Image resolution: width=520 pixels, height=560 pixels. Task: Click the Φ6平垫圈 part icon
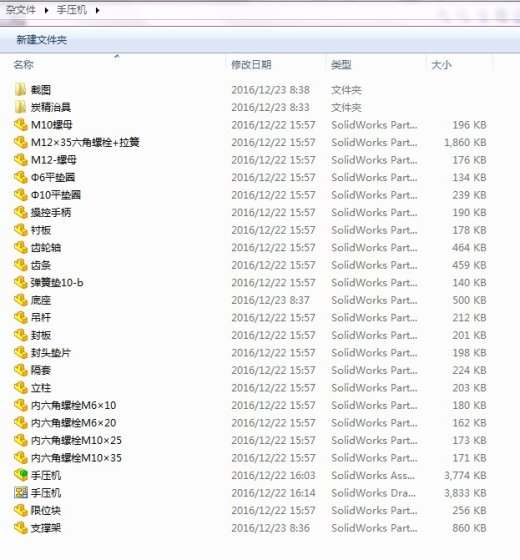[21, 177]
